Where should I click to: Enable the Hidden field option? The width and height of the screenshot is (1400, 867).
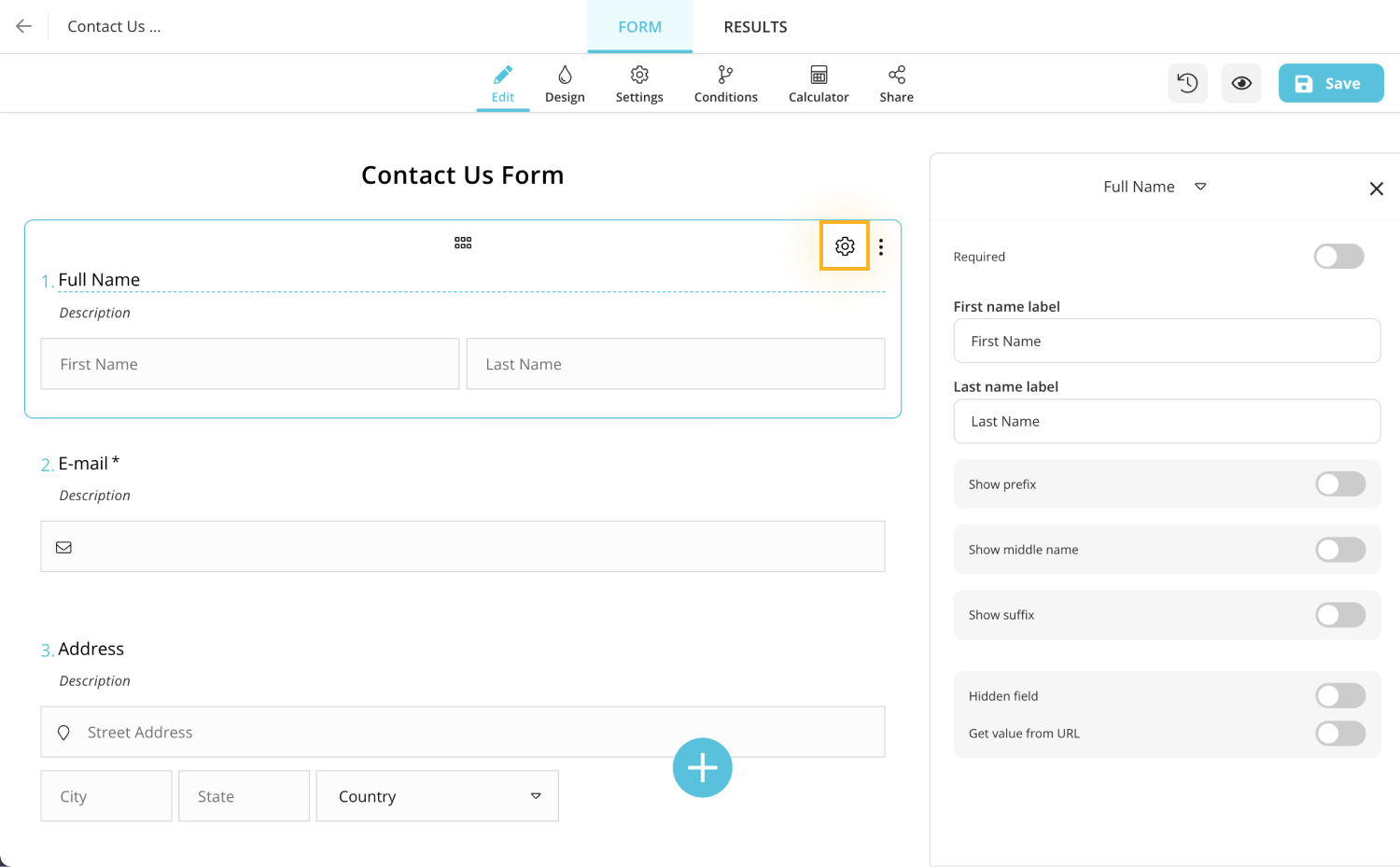(1339, 695)
